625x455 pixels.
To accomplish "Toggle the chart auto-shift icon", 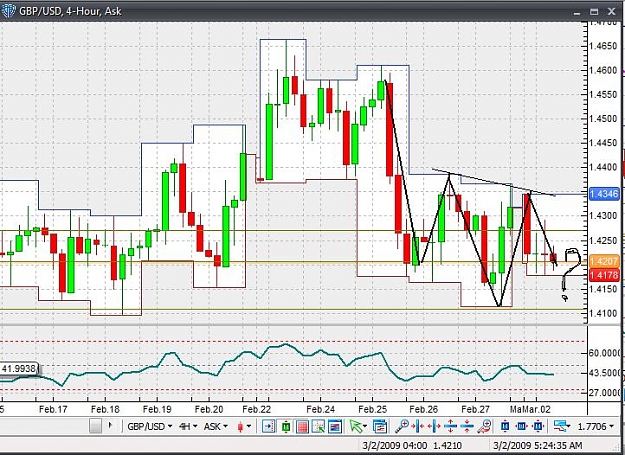I will [269, 427].
